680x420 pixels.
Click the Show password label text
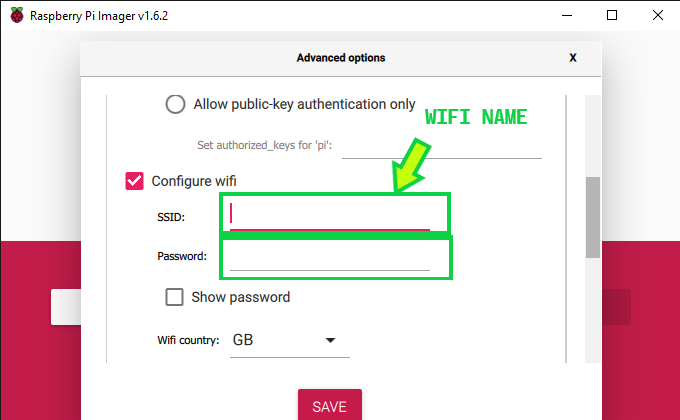[240, 297]
